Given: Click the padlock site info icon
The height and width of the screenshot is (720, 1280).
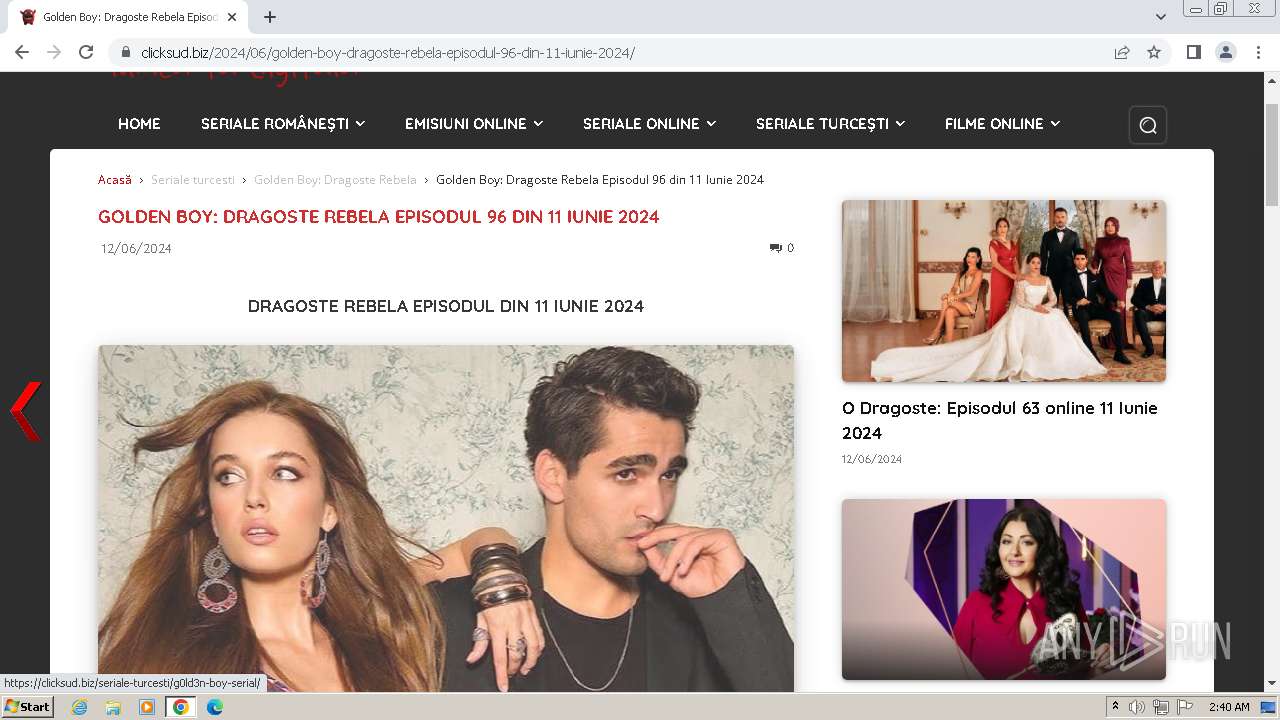Looking at the screenshot, I should tap(125, 52).
